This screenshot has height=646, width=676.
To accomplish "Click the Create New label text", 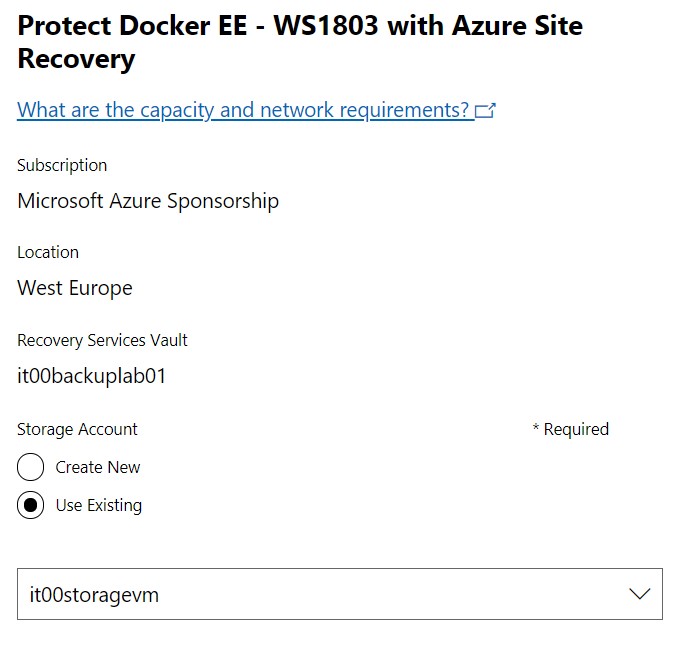I will (x=98, y=467).
